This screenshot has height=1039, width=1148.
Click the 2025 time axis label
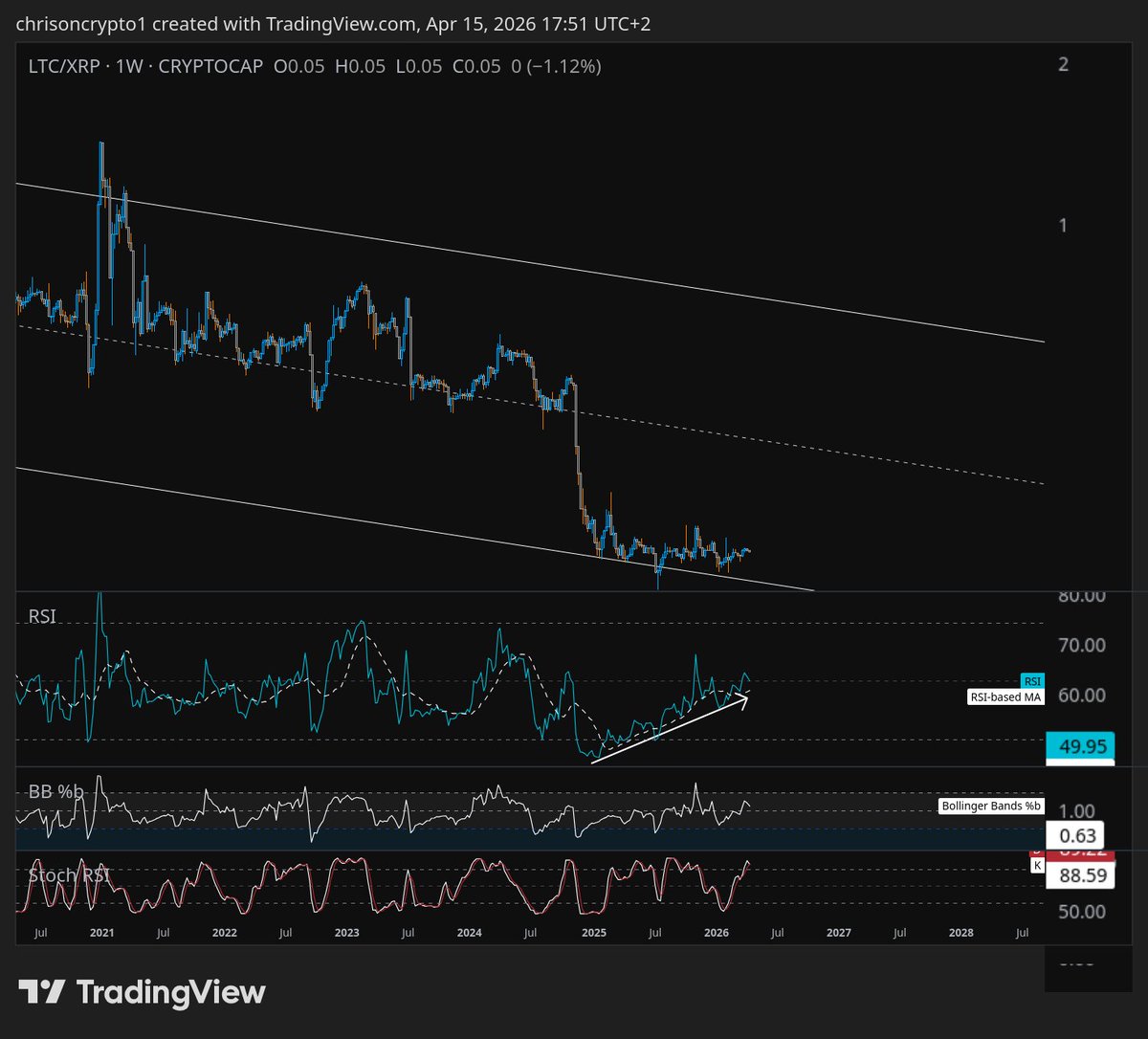593,932
